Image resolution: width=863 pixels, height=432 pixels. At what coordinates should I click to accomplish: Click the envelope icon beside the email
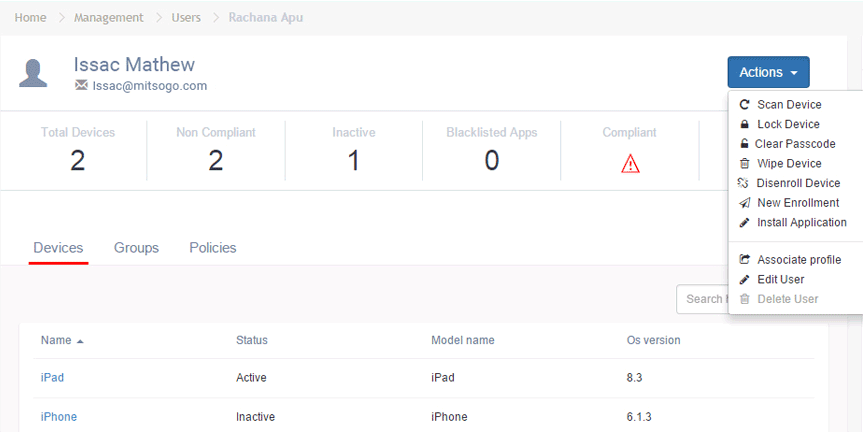(81, 85)
